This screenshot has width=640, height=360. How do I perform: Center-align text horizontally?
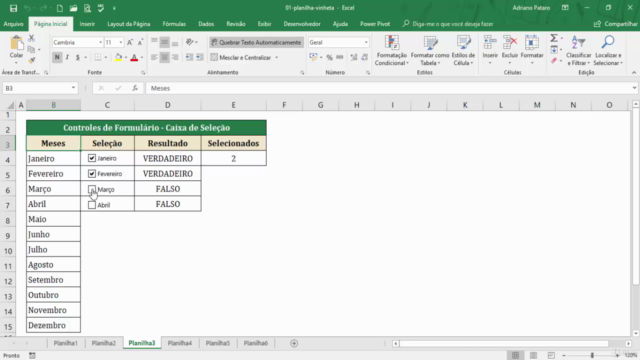coord(164,58)
